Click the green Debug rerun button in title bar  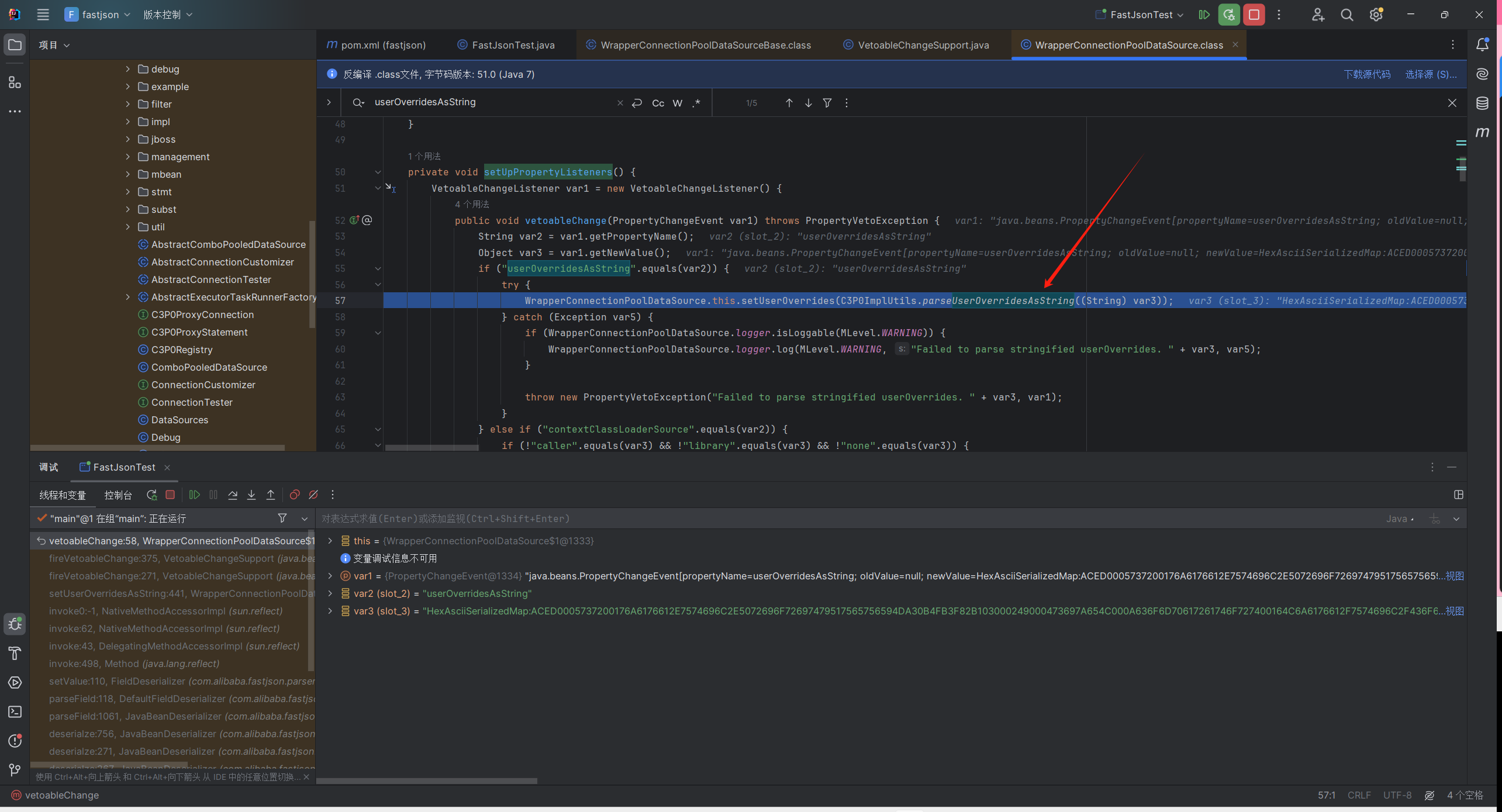[1229, 15]
